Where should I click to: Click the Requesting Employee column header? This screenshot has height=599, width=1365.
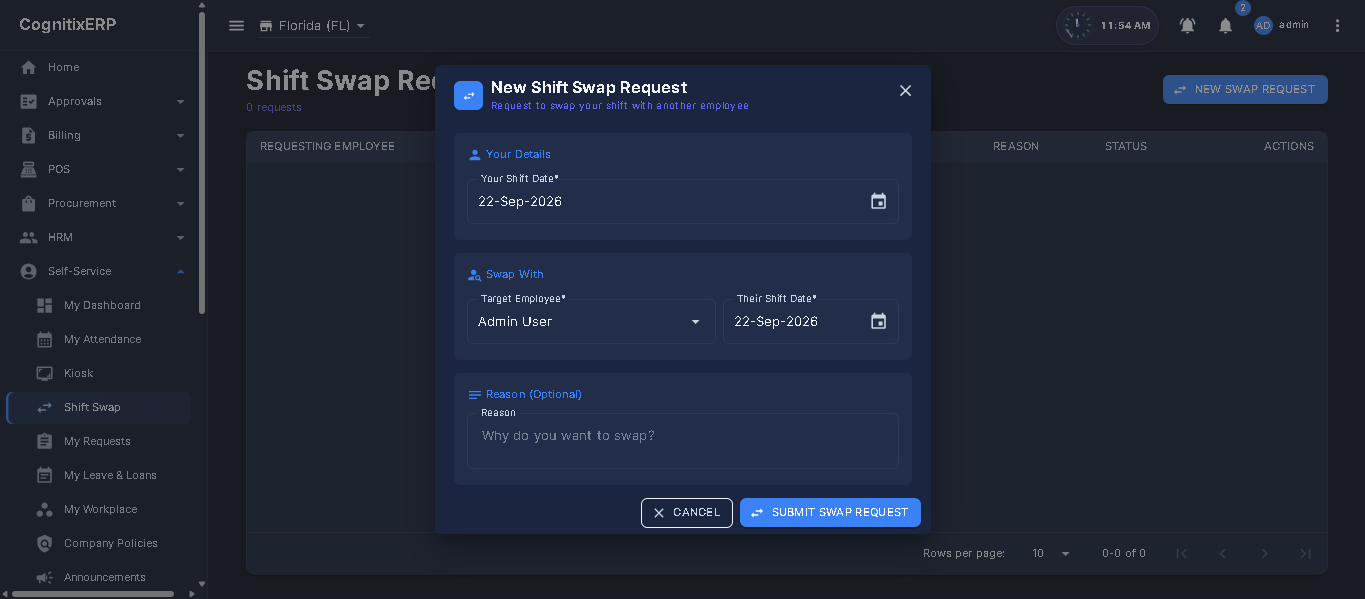coord(327,146)
